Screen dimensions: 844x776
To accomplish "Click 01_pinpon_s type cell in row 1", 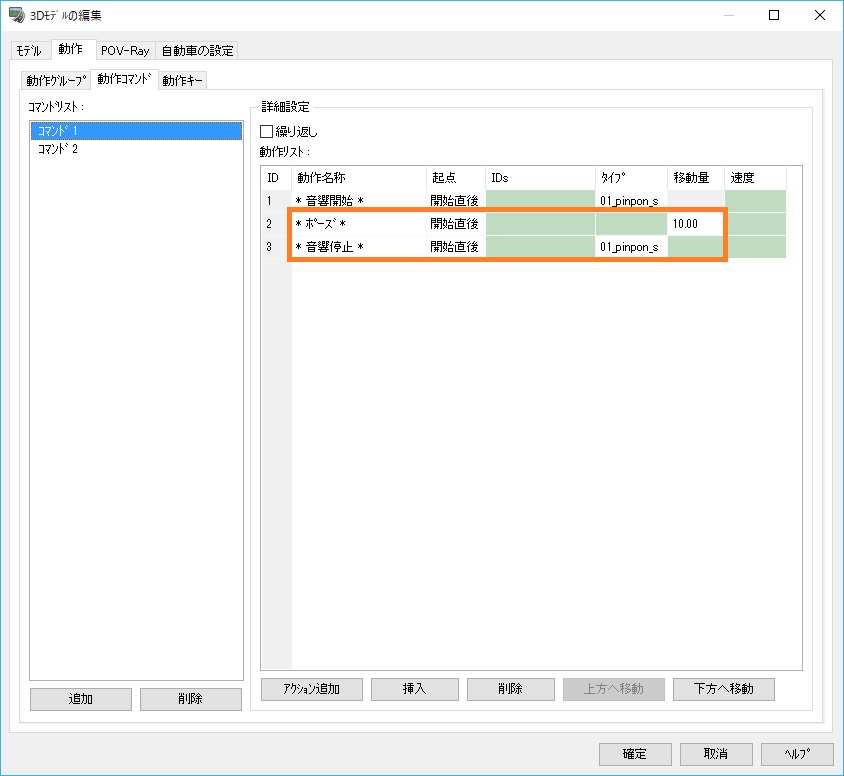I will (631, 201).
